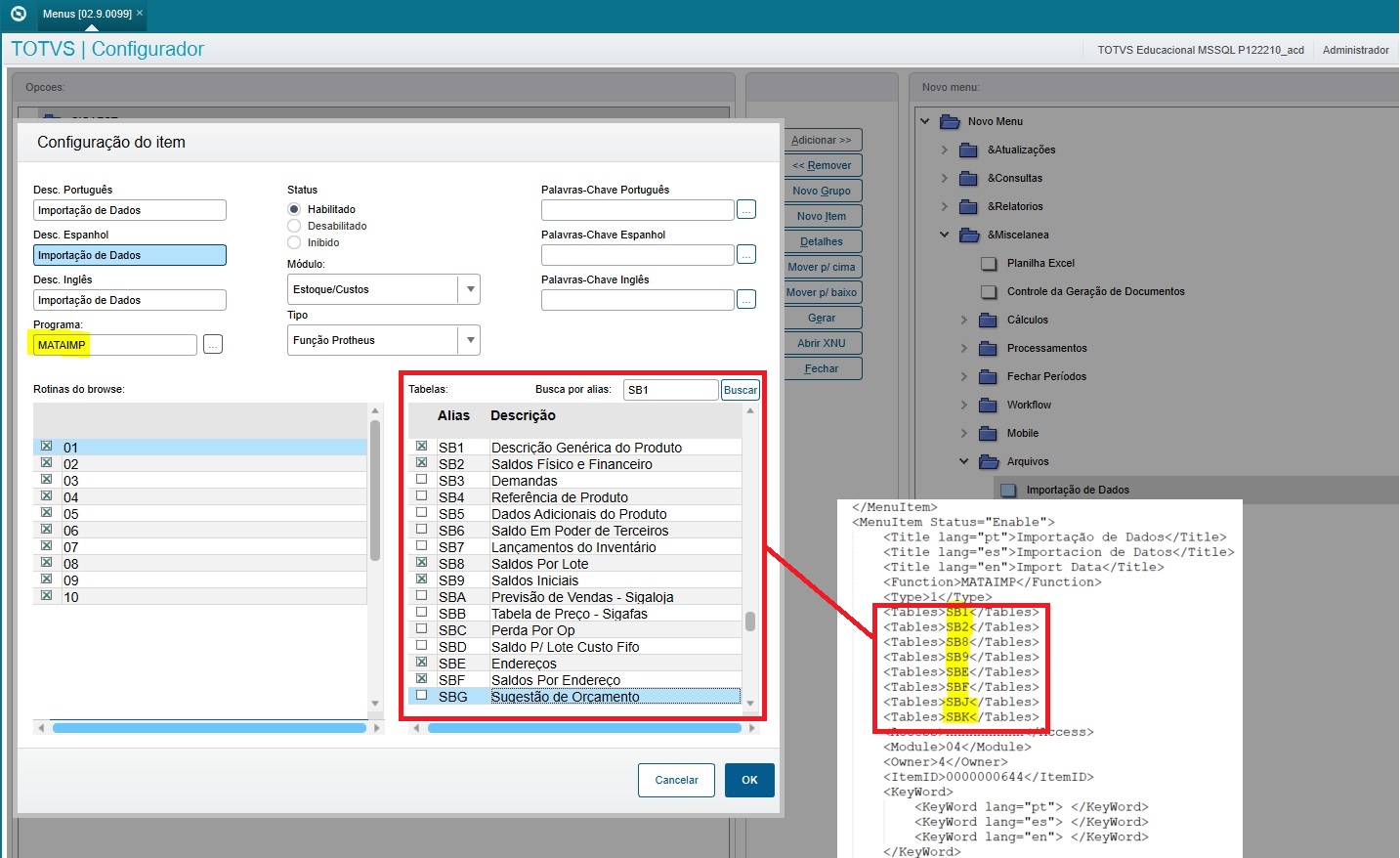1400x858 pixels.
Task: Click the tables list vertical scrollbar thumb
Action: coord(750,622)
